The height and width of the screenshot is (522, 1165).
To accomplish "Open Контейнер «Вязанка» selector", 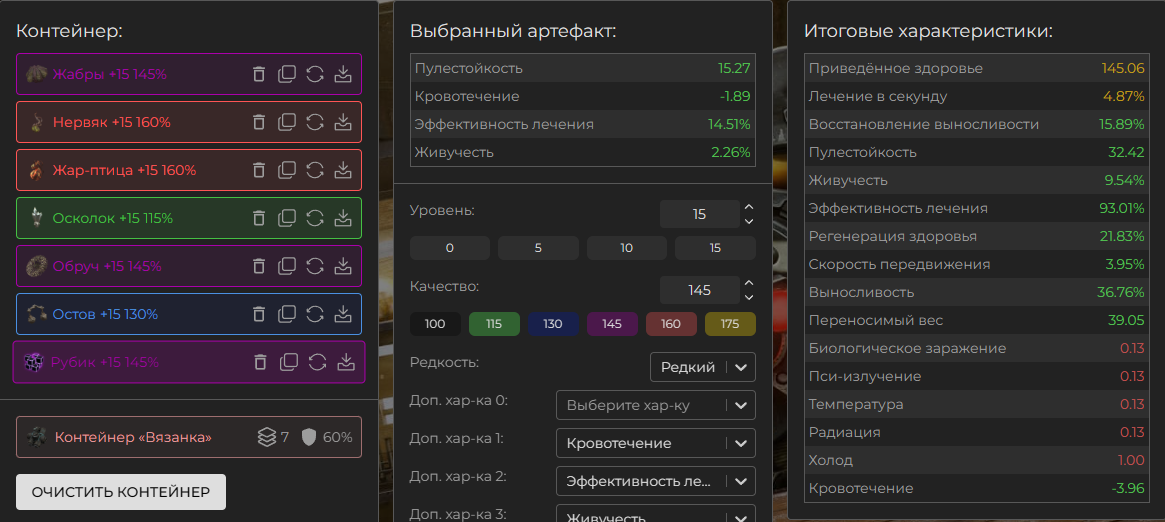I will coord(189,437).
